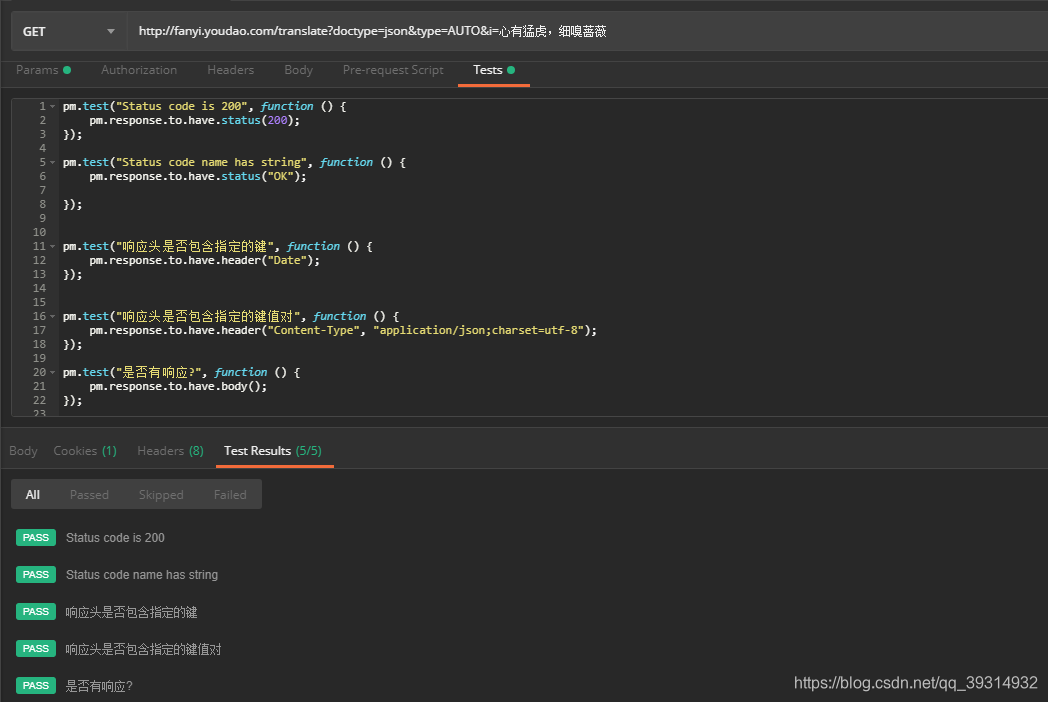
Task: Click the '是否有响应?' test result
Action: coord(99,686)
